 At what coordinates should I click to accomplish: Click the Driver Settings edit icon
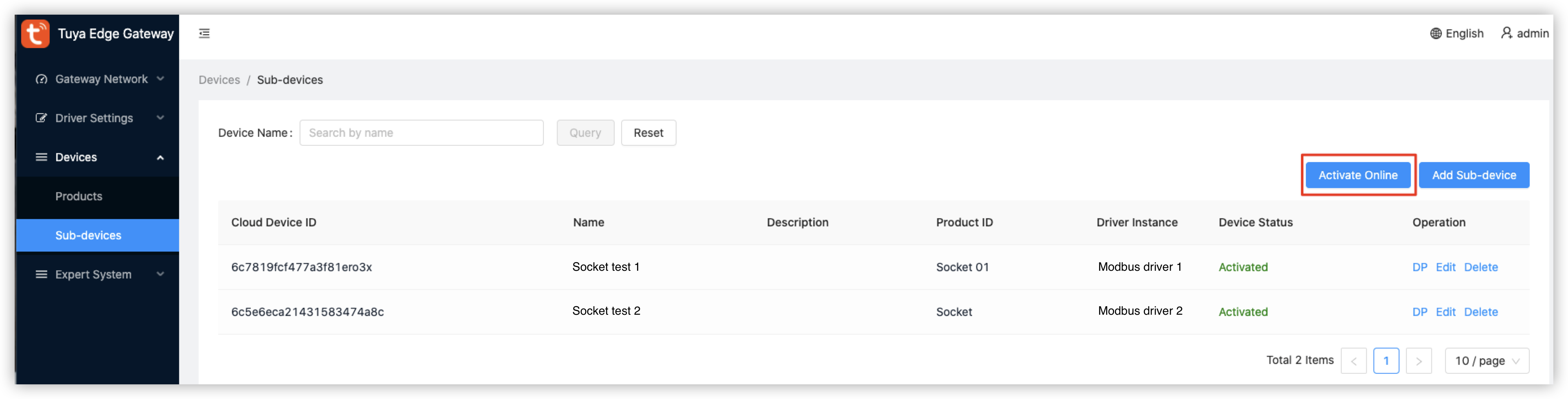[x=42, y=118]
